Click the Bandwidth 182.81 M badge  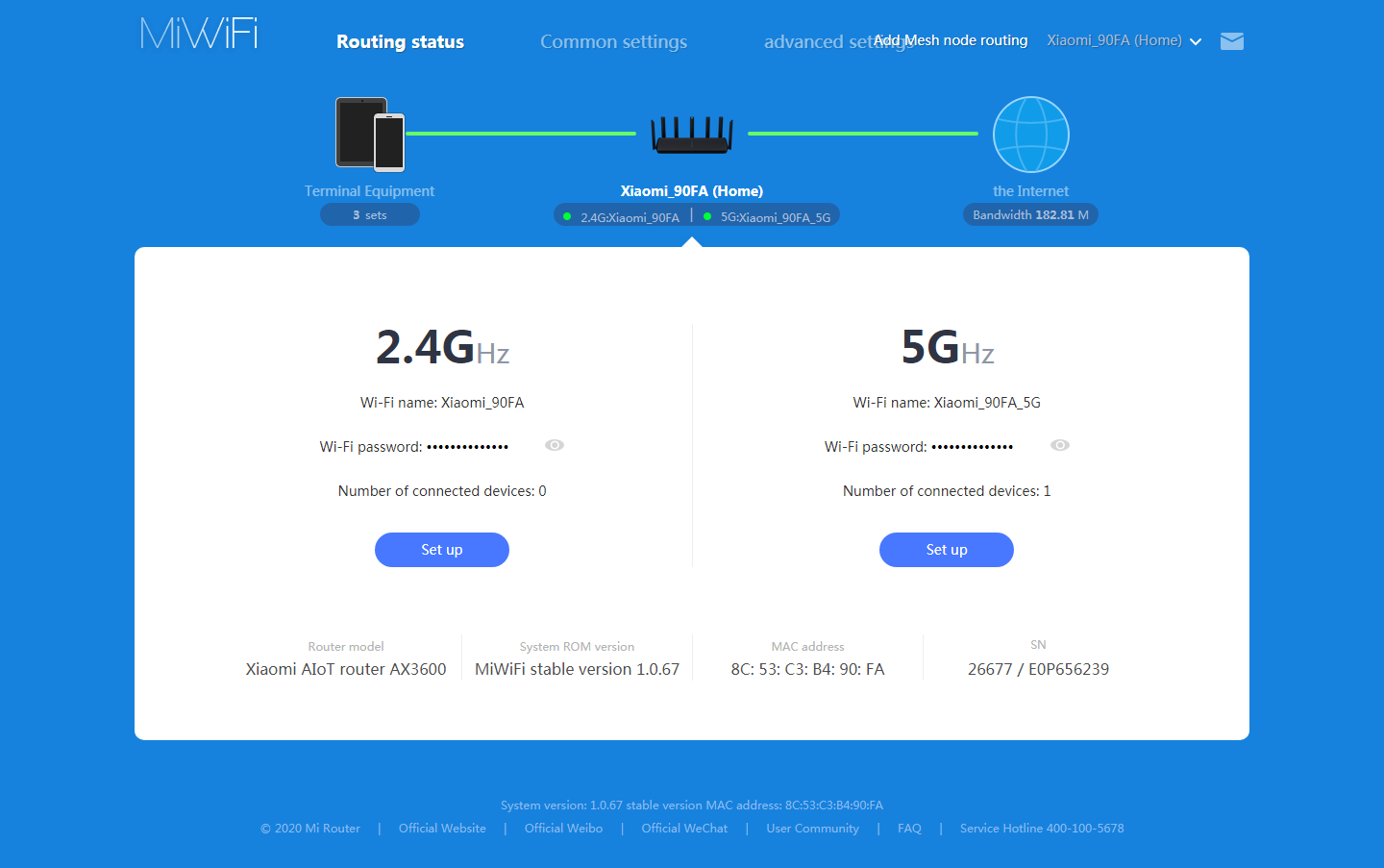click(x=1030, y=214)
